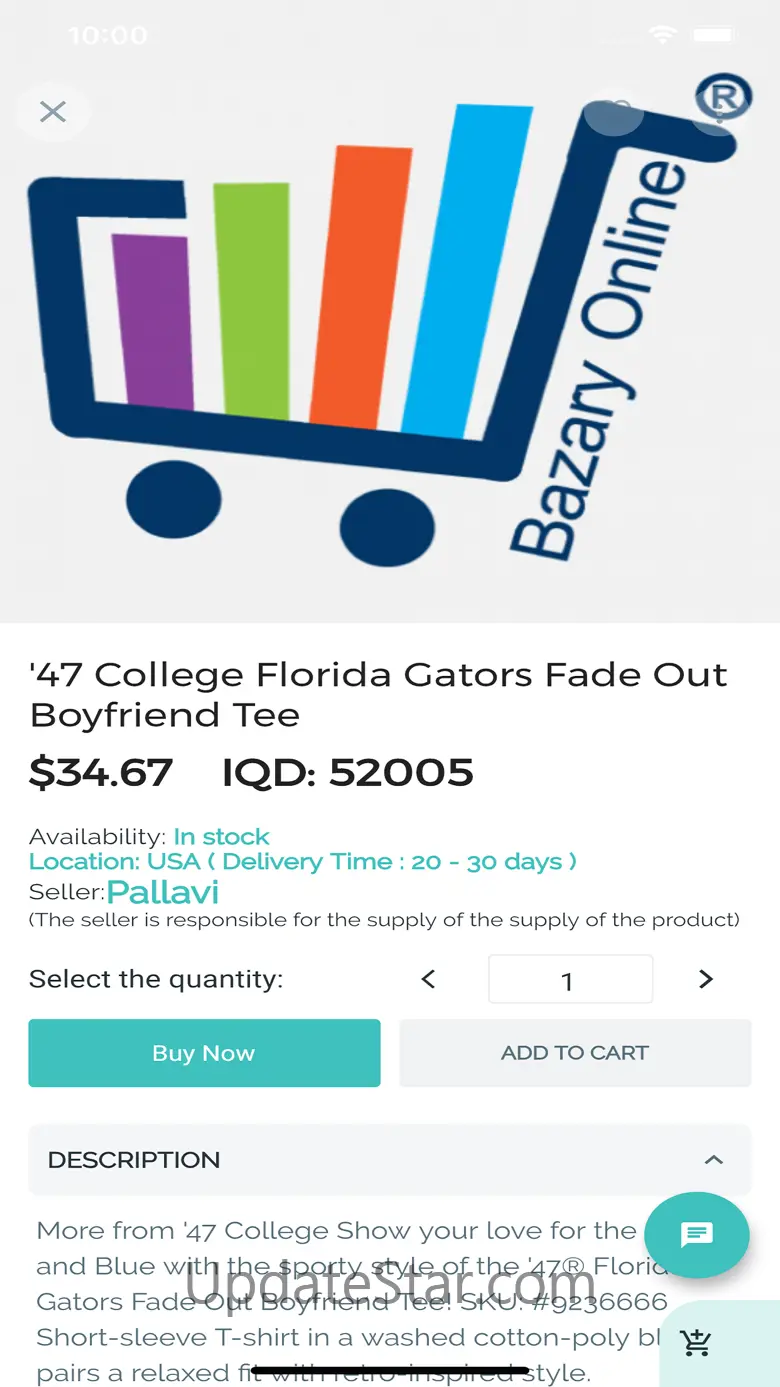The image size is (780, 1387).
Task: Tap the Wi-Fi status icon
Action: [662, 35]
